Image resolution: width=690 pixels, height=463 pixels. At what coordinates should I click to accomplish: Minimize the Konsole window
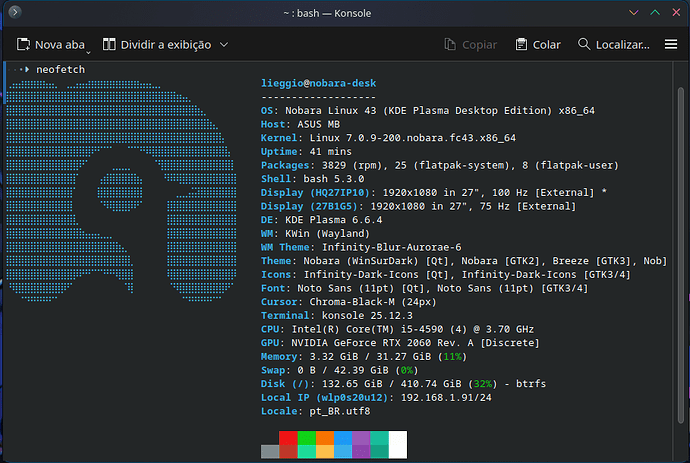633,13
